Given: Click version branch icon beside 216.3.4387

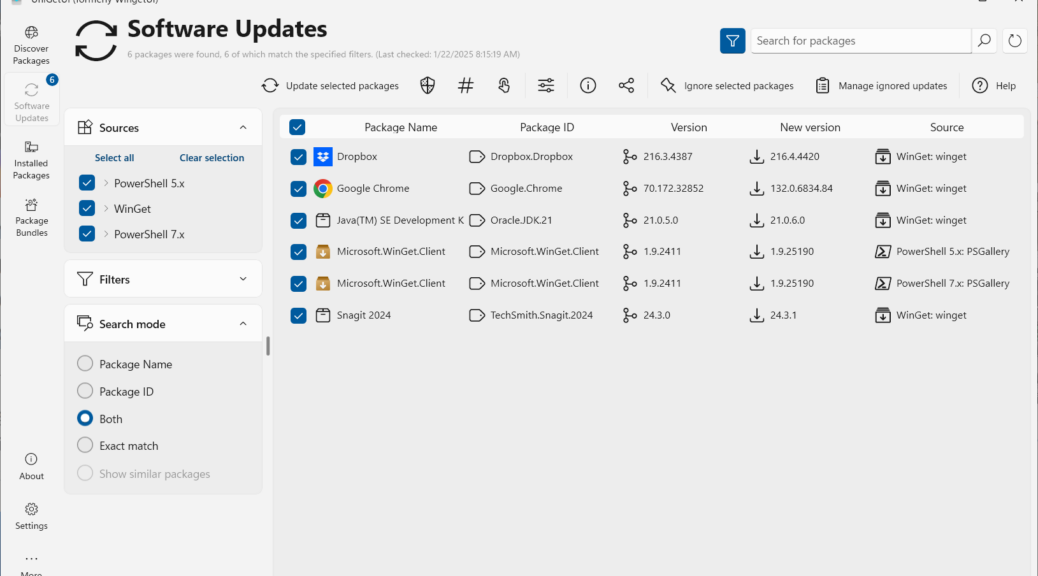Looking at the screenshot, I should 630,157.
